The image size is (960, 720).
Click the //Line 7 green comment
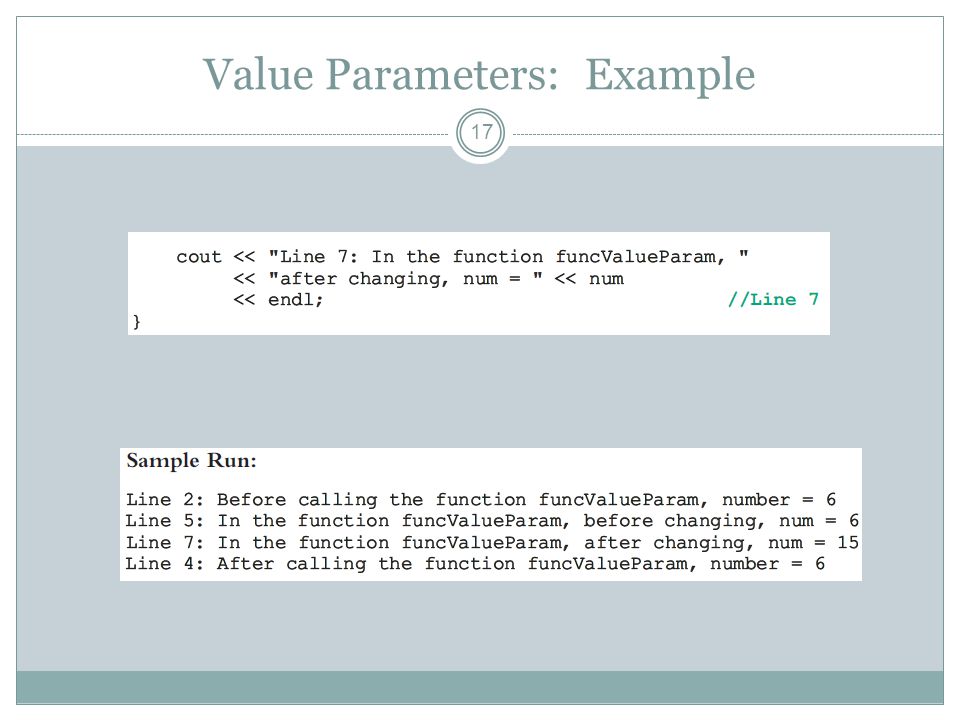(x=773, y=299)
